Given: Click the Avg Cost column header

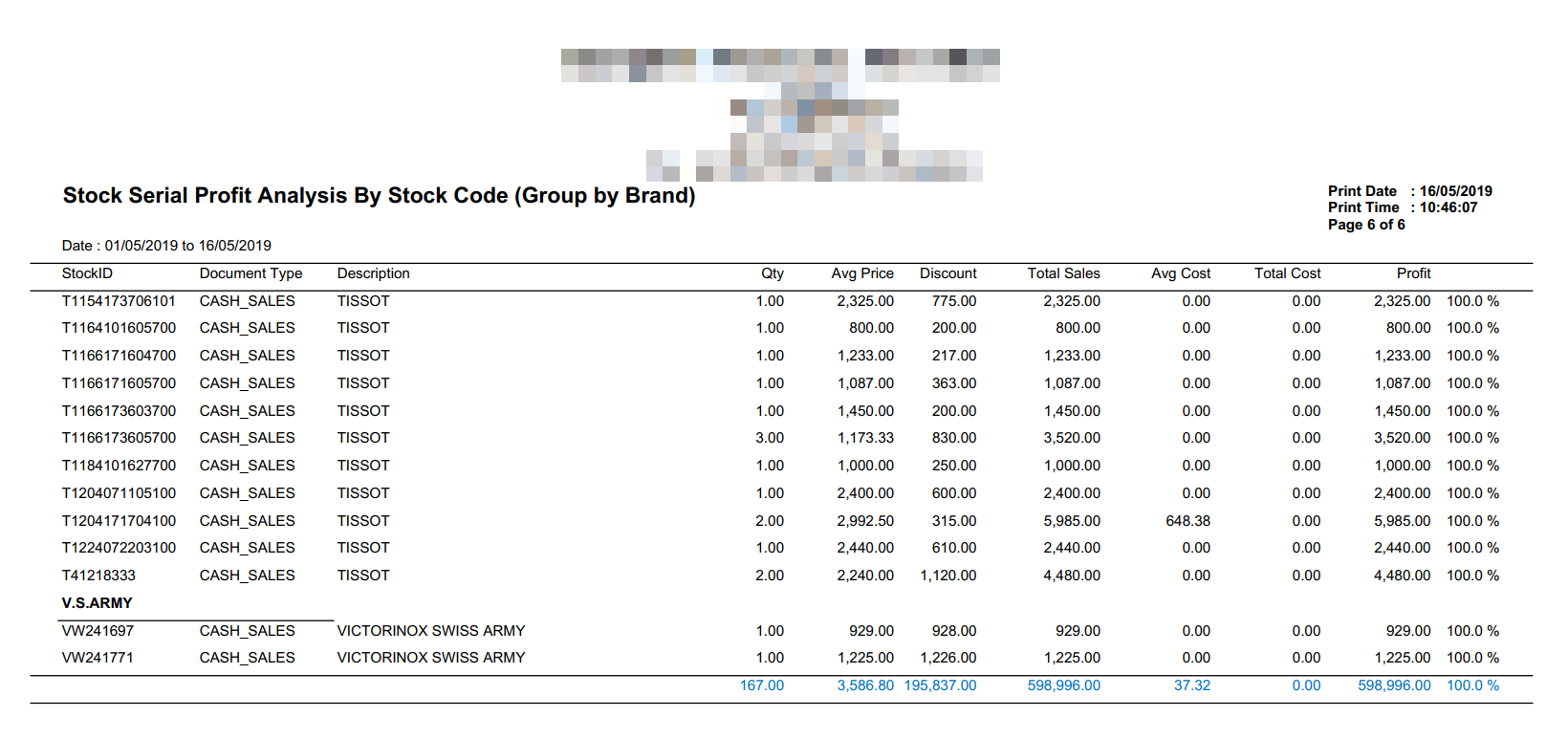Looking at the screenshot, I should point(1181,273).
